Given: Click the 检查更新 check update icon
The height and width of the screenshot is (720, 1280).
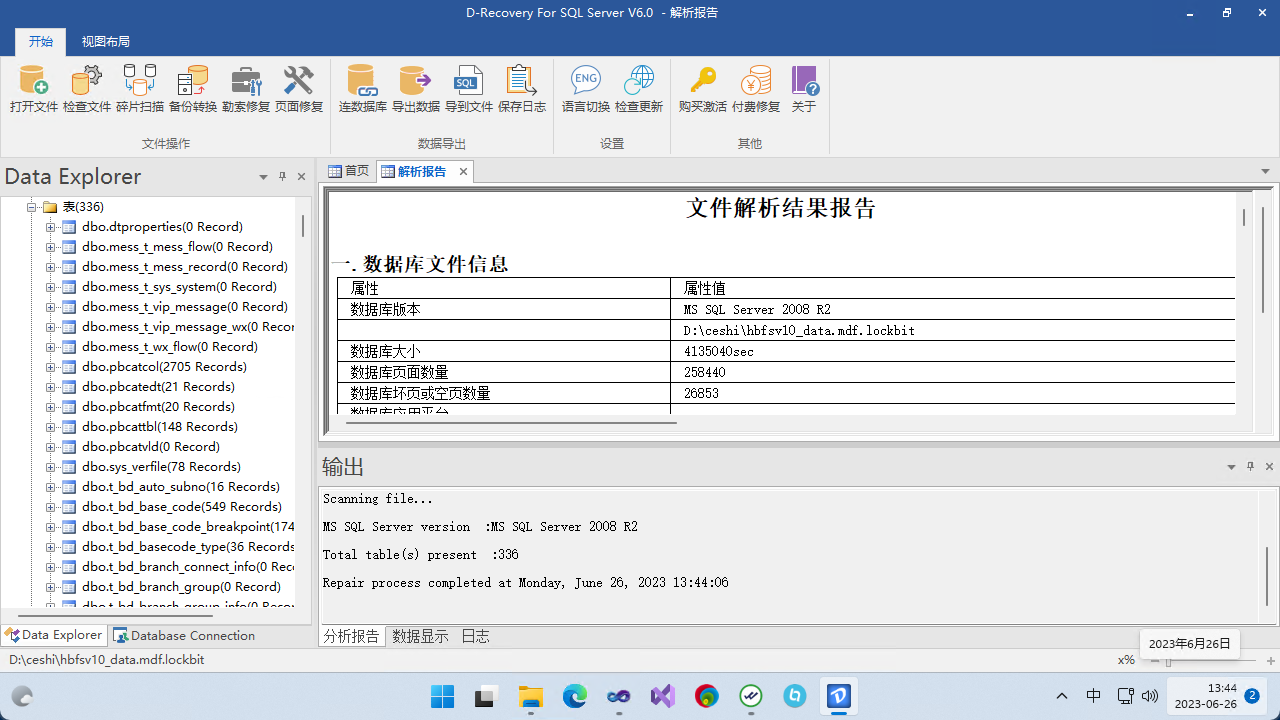Looking at the screenshot, I should tap(639, 89).
